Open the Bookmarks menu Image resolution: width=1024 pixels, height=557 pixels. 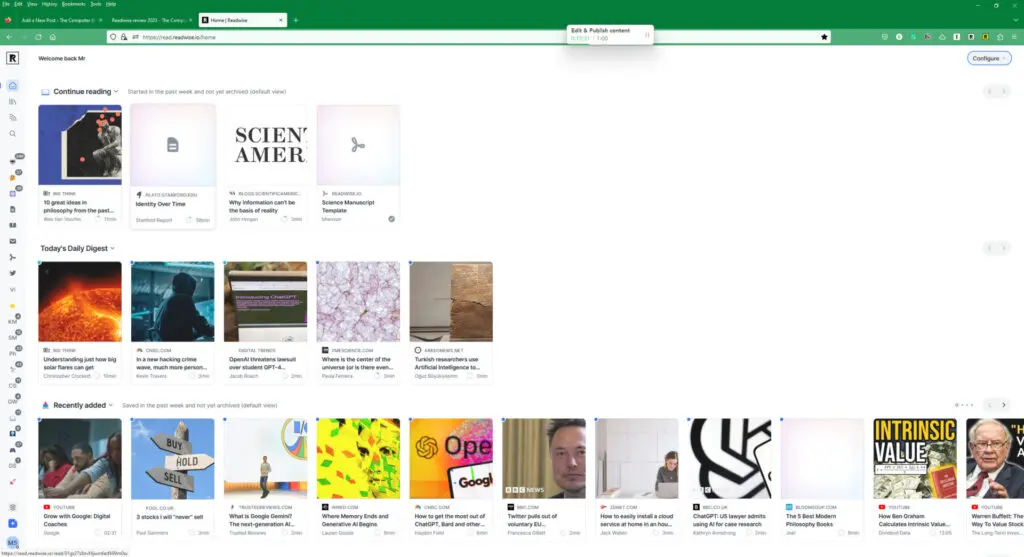click(74, 4)
